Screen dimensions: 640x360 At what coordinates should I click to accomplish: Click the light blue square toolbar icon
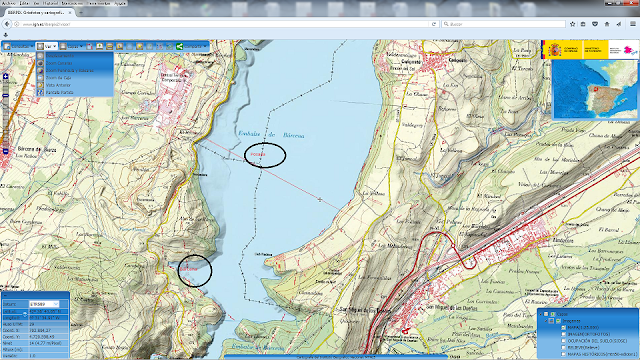[x=130, y=47]
